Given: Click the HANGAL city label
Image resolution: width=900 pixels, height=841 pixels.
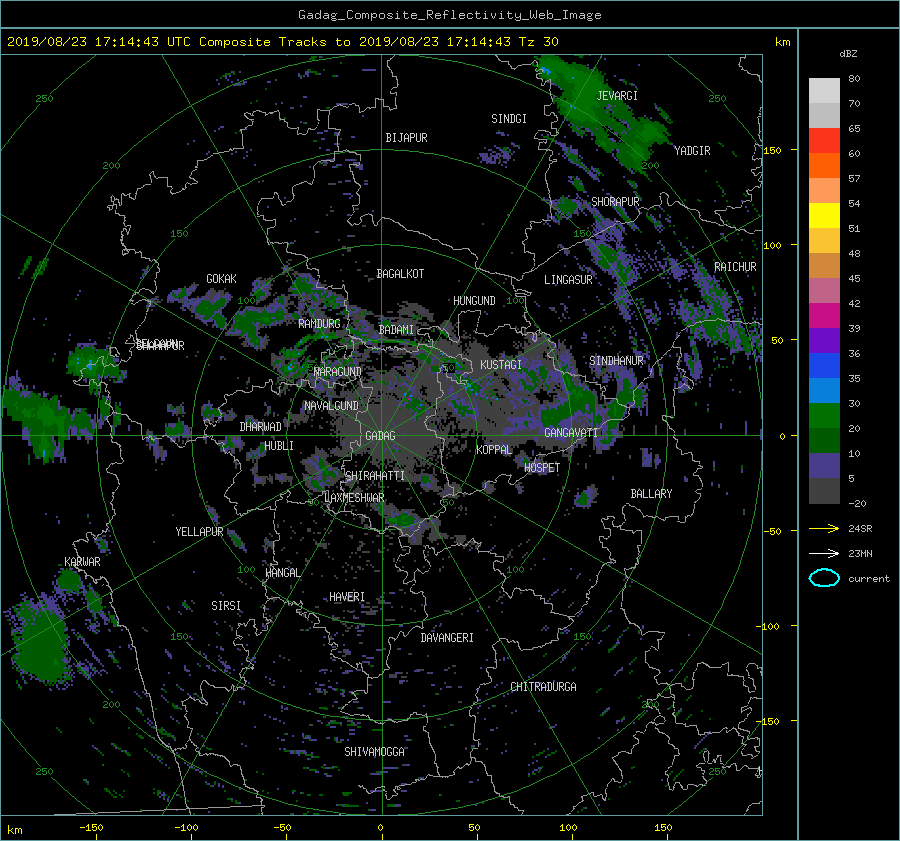Looking at the screenshot, I should click(282, 573).
